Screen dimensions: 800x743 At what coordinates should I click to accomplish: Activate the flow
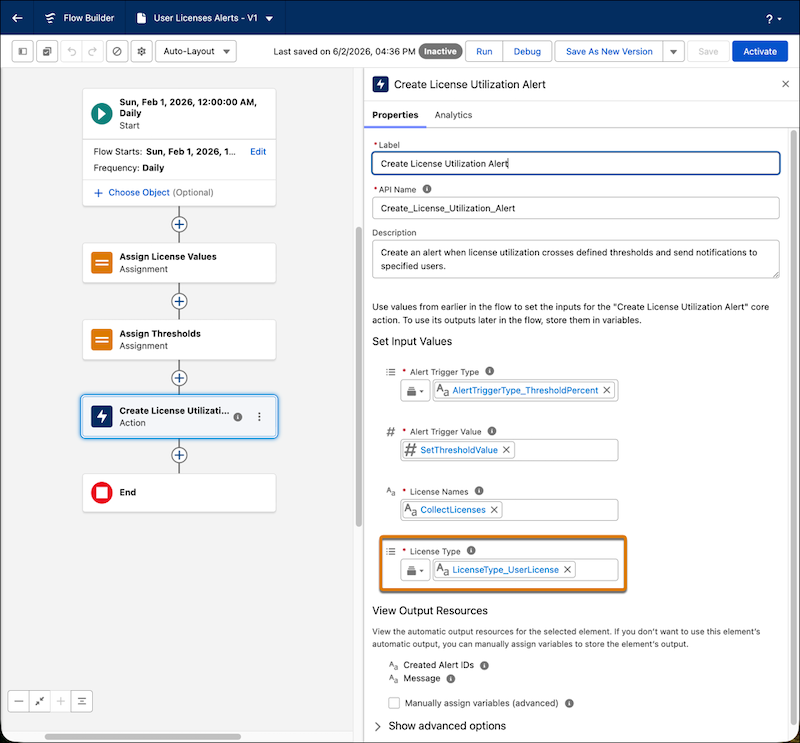point(760,52)
